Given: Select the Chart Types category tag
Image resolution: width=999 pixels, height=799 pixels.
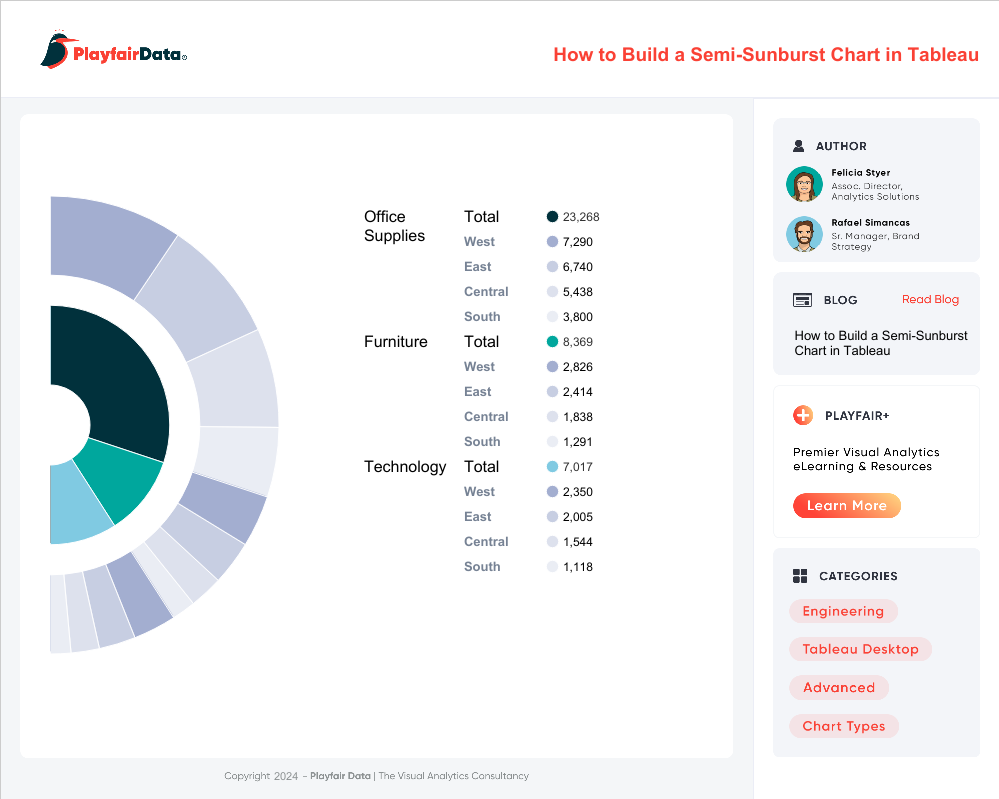Looking at the screenshot, I should tap(844, 726).
